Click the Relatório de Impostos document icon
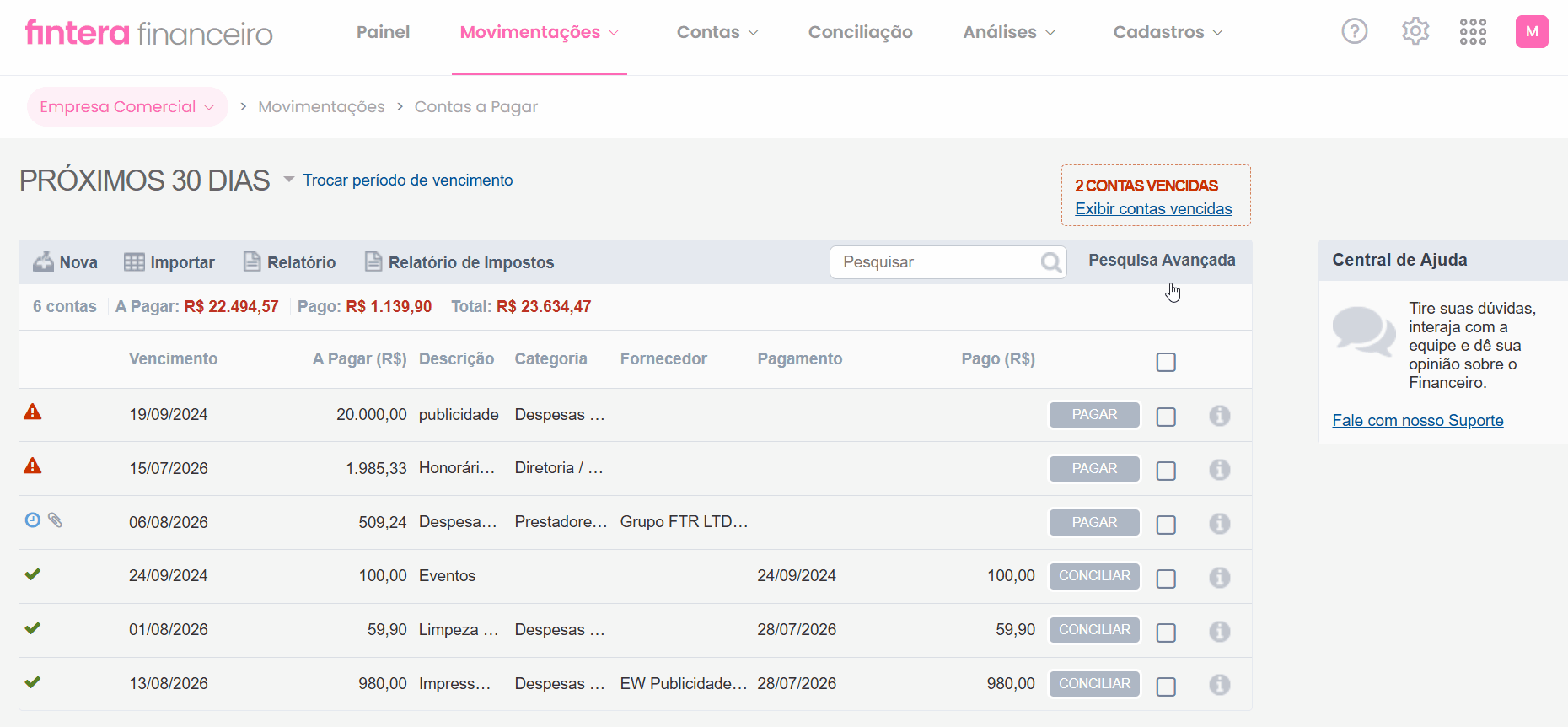 (373, 262)
